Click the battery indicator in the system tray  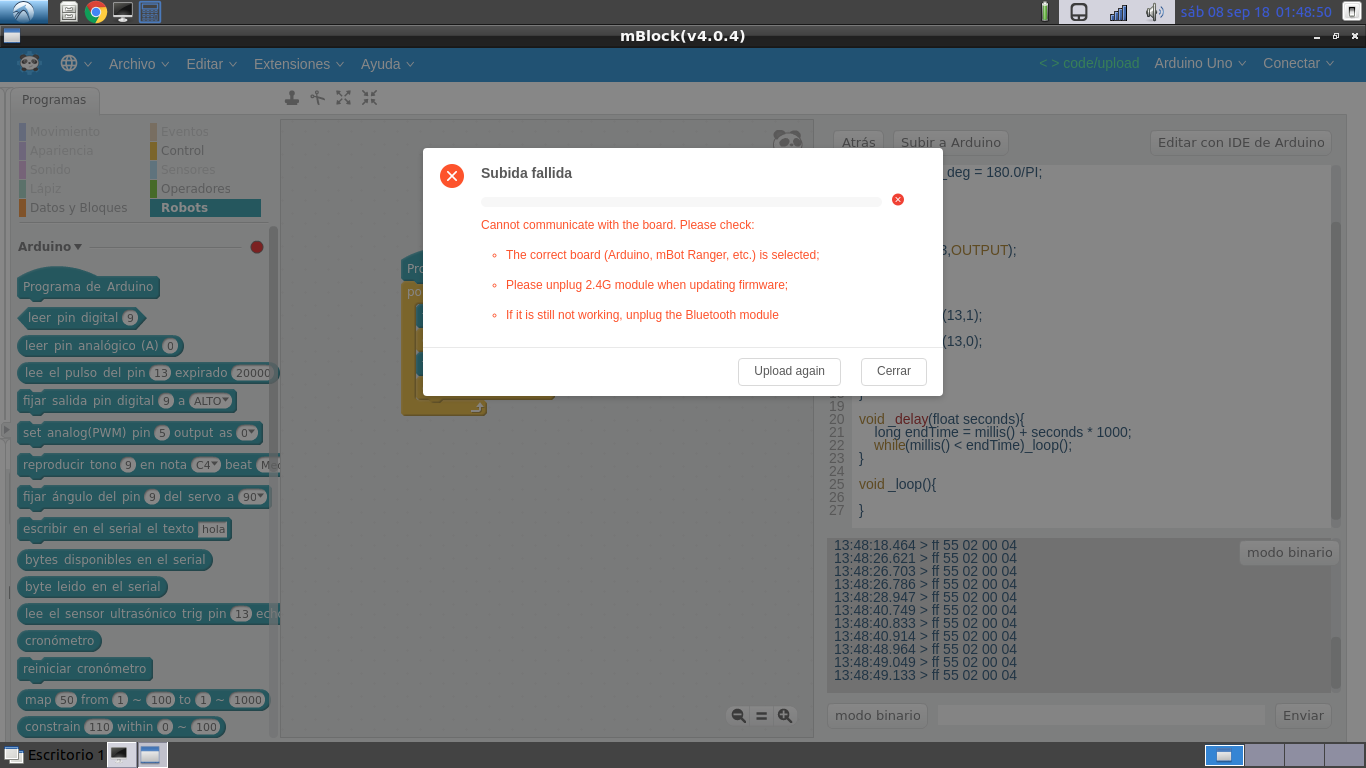click(x=1045, y=12)
